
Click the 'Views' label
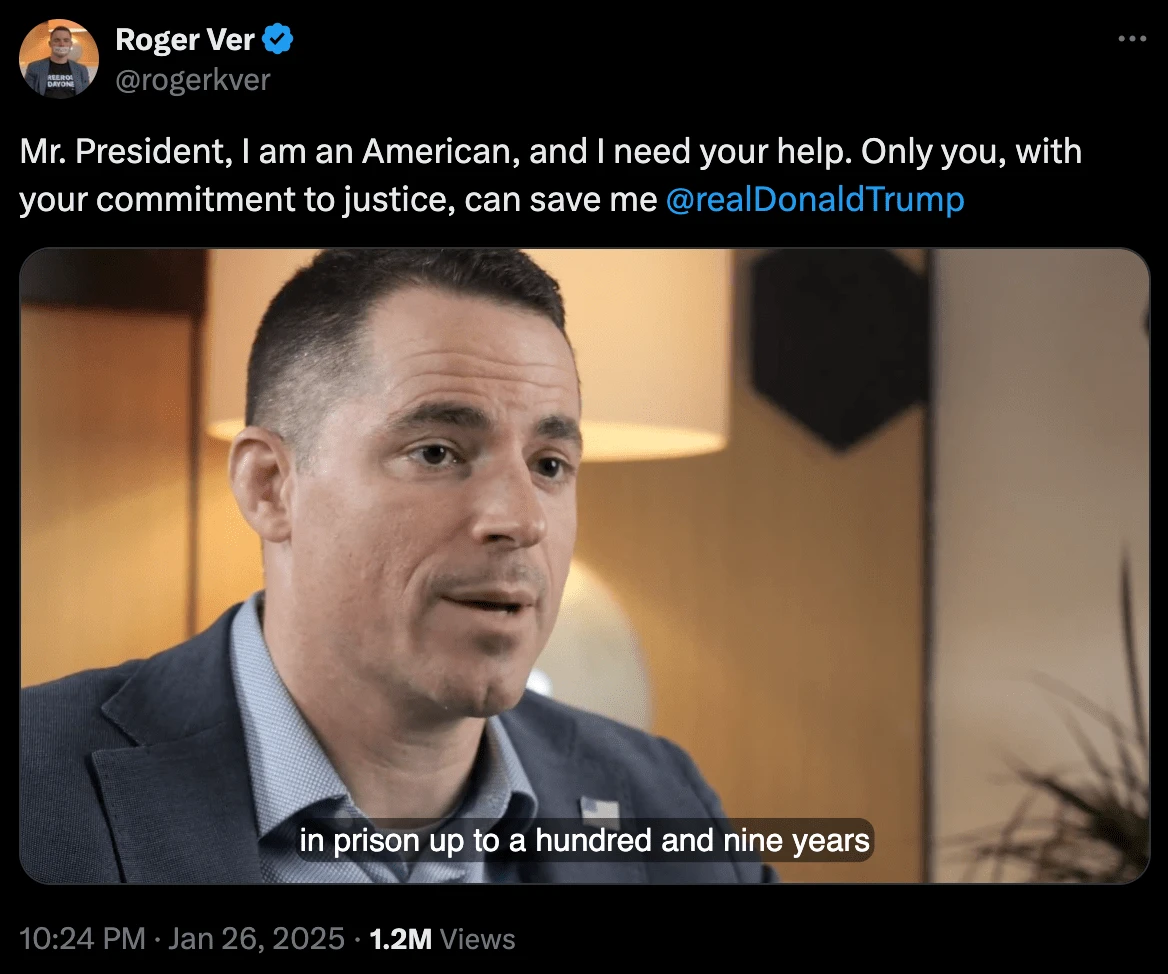pyautogui.click(x=477, y=939)
